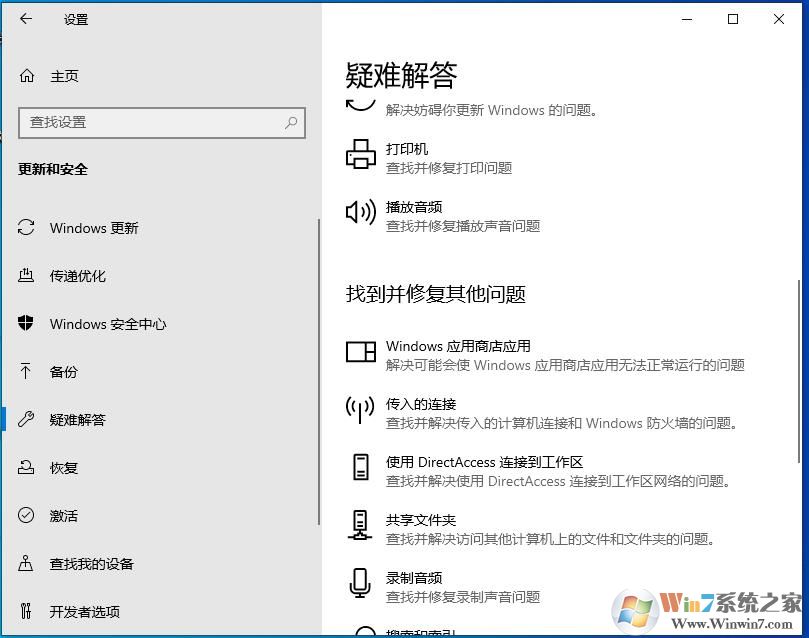Click the printer icon

(x=361, y=154)
